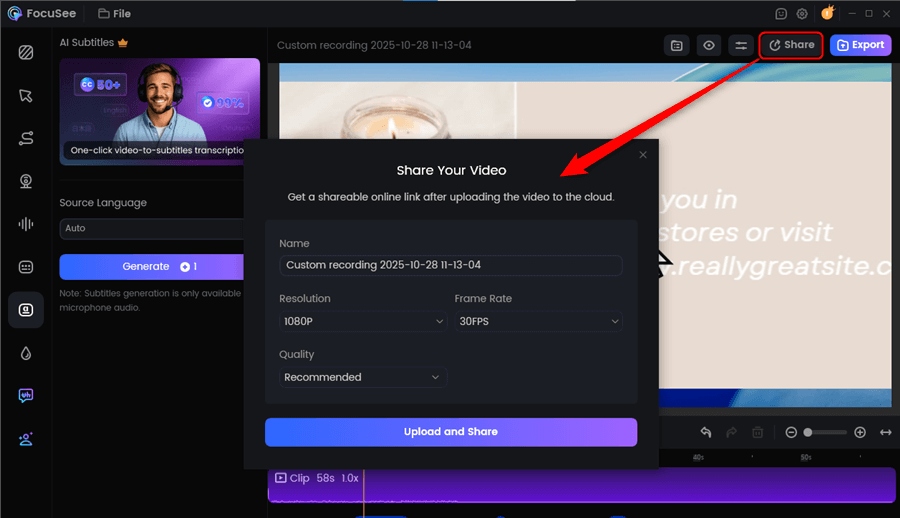The height and width of the screenshot is (518, 900).
Task: Click the timeline zoom slider handle
Action: pyautogui.click(x=808, y=432)
